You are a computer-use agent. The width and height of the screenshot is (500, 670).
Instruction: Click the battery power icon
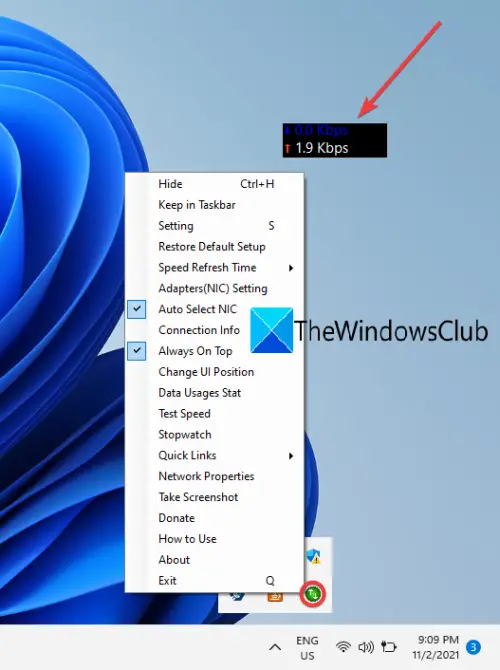[388, 647]
